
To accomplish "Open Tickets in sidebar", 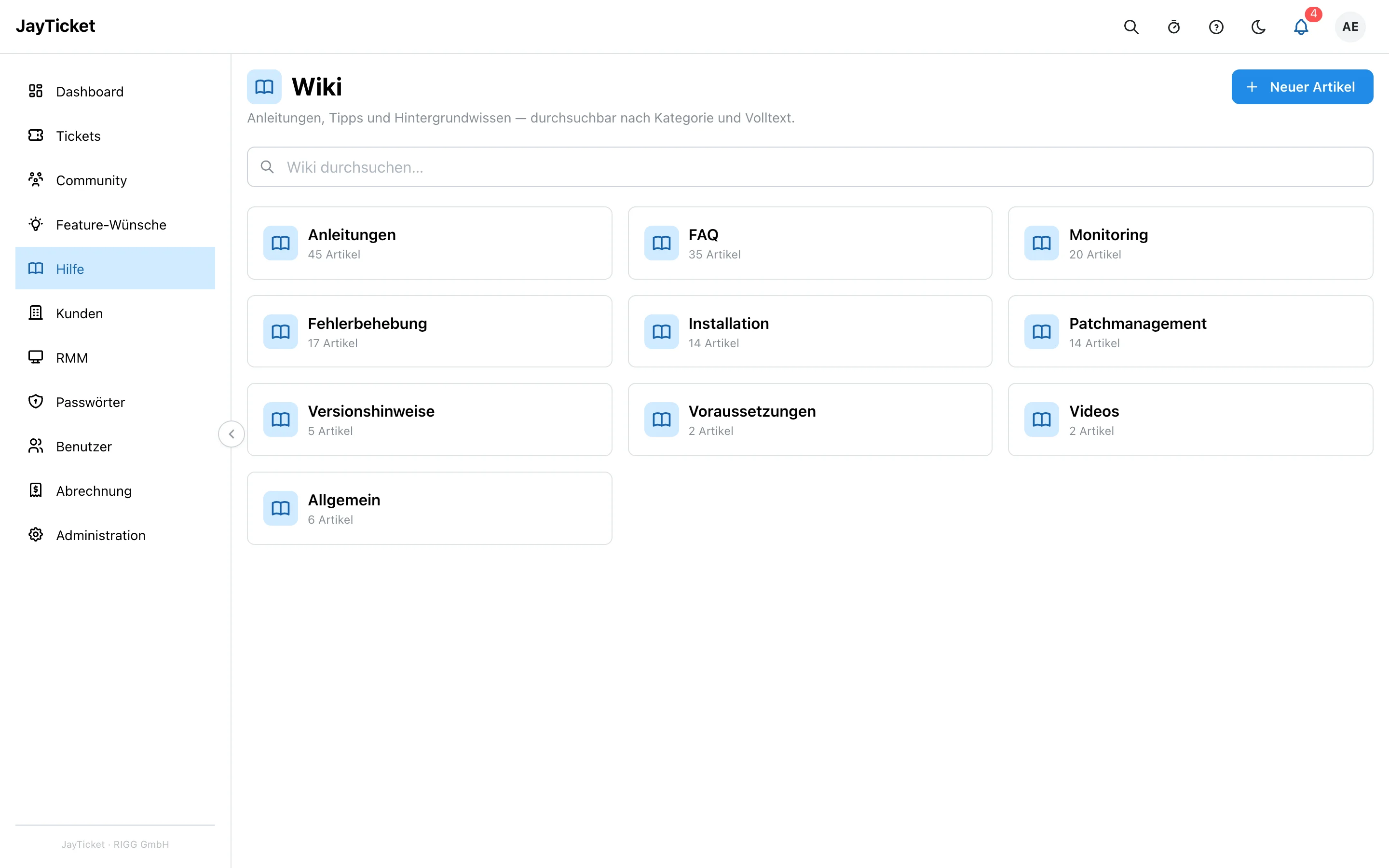I will tap(115, 136).
